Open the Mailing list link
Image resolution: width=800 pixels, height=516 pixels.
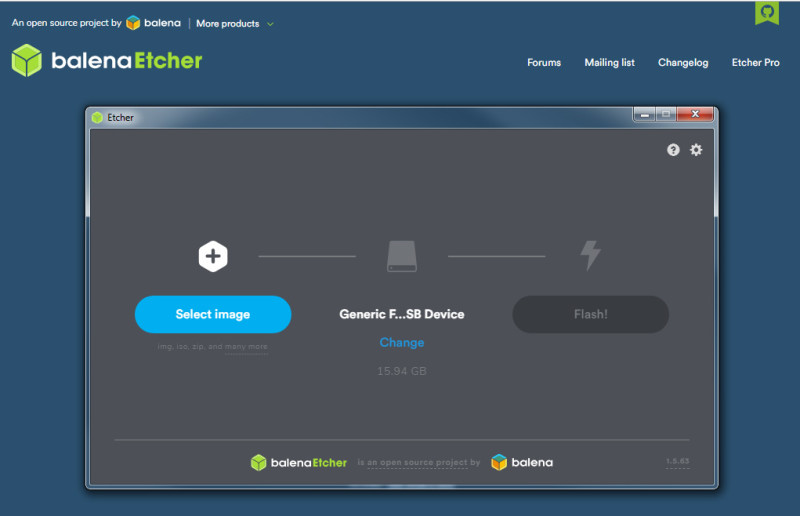[609, 62]
